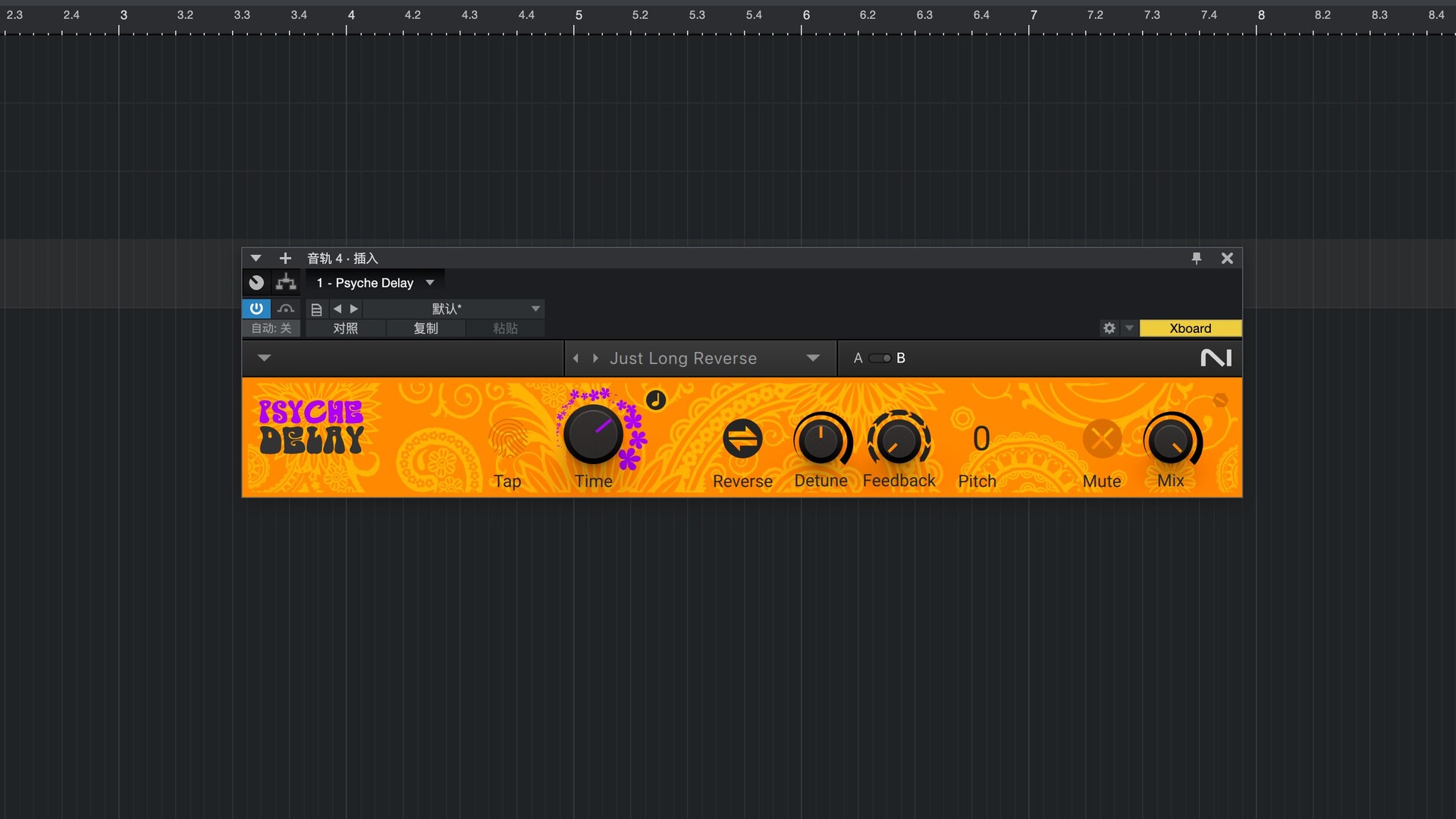The image size is (1456, 819).
Task: Pin the plugin window
Action: pyautogui.click(x=1197, y=259)
